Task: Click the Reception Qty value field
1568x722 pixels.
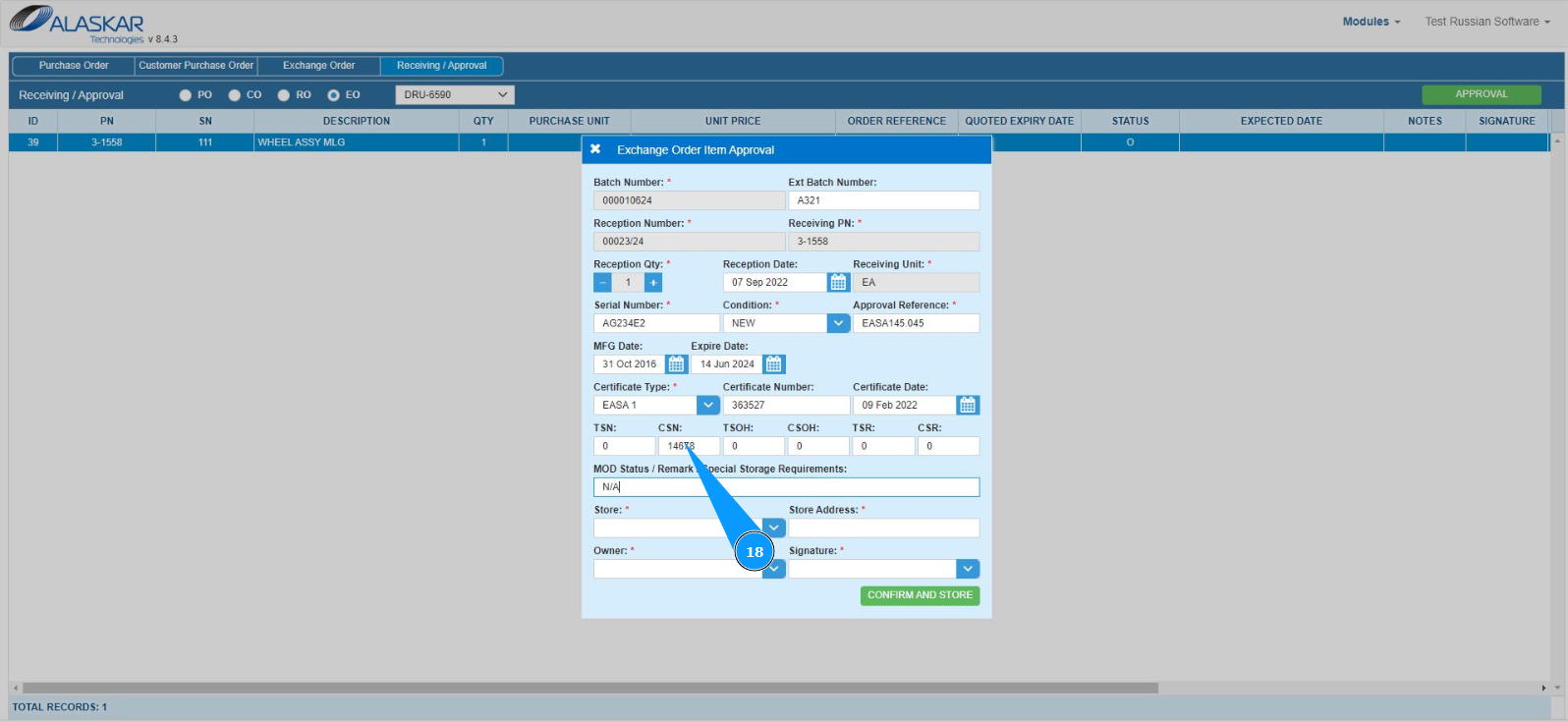Action: coord(628,283)
